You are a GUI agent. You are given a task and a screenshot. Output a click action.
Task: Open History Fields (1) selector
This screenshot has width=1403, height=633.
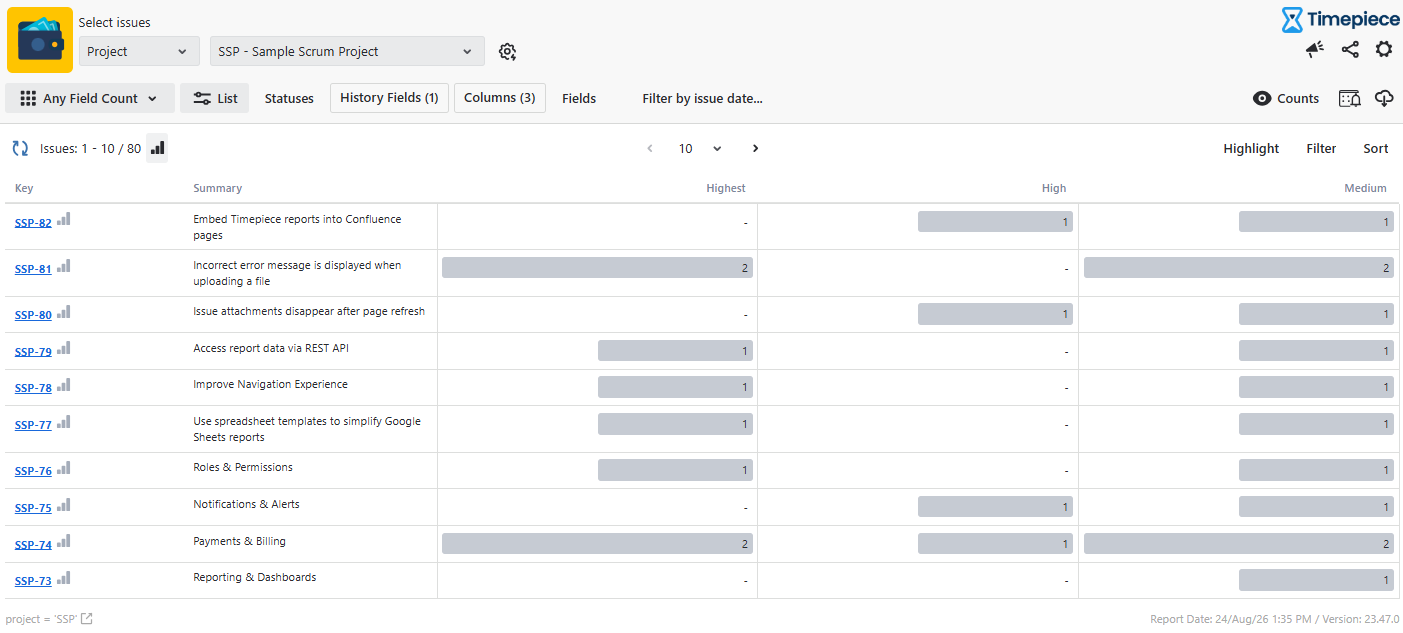pos(389,98)
